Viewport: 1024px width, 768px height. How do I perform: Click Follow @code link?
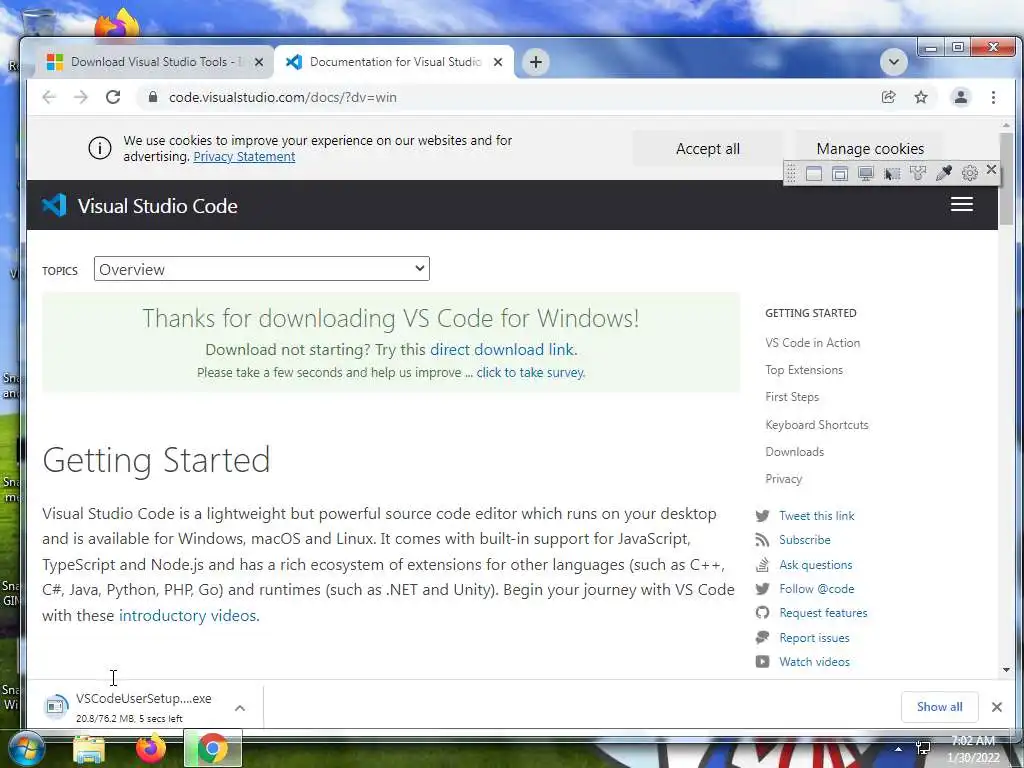point(816,589)
